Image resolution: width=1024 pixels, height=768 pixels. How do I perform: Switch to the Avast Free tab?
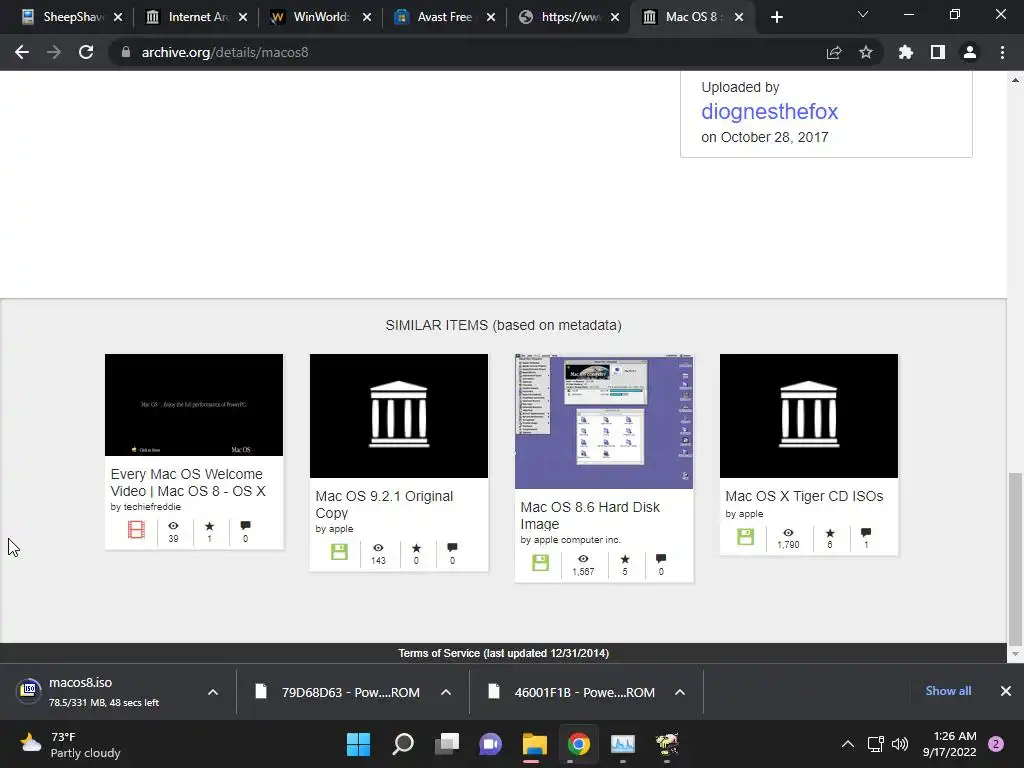[436, 17]
